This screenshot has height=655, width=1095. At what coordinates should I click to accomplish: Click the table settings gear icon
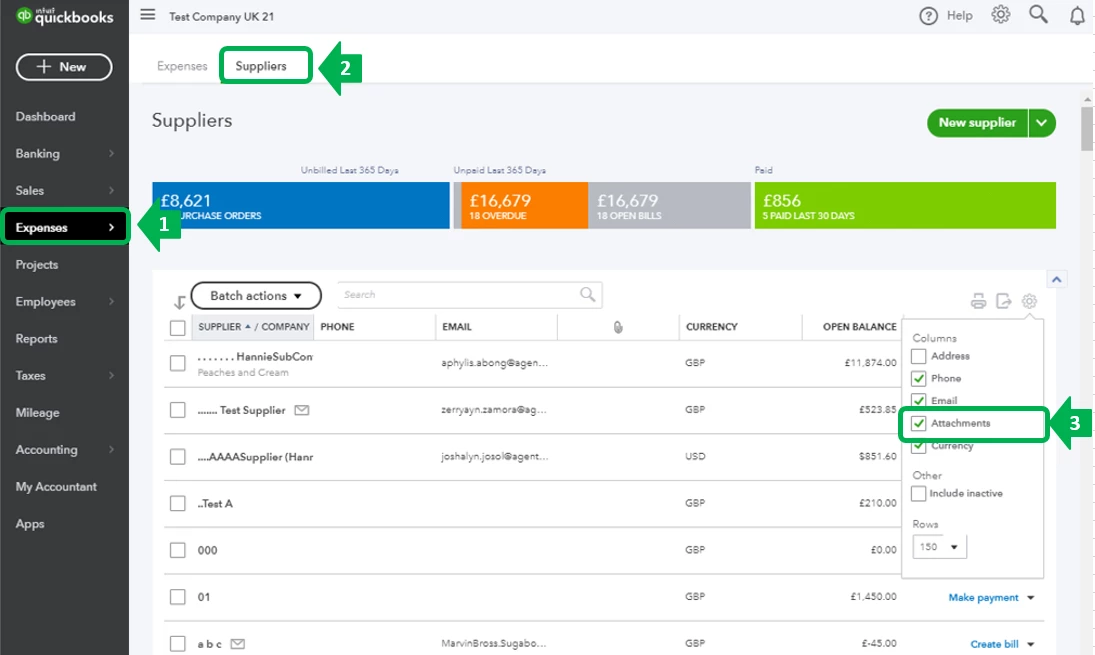tap(1029, 301)
